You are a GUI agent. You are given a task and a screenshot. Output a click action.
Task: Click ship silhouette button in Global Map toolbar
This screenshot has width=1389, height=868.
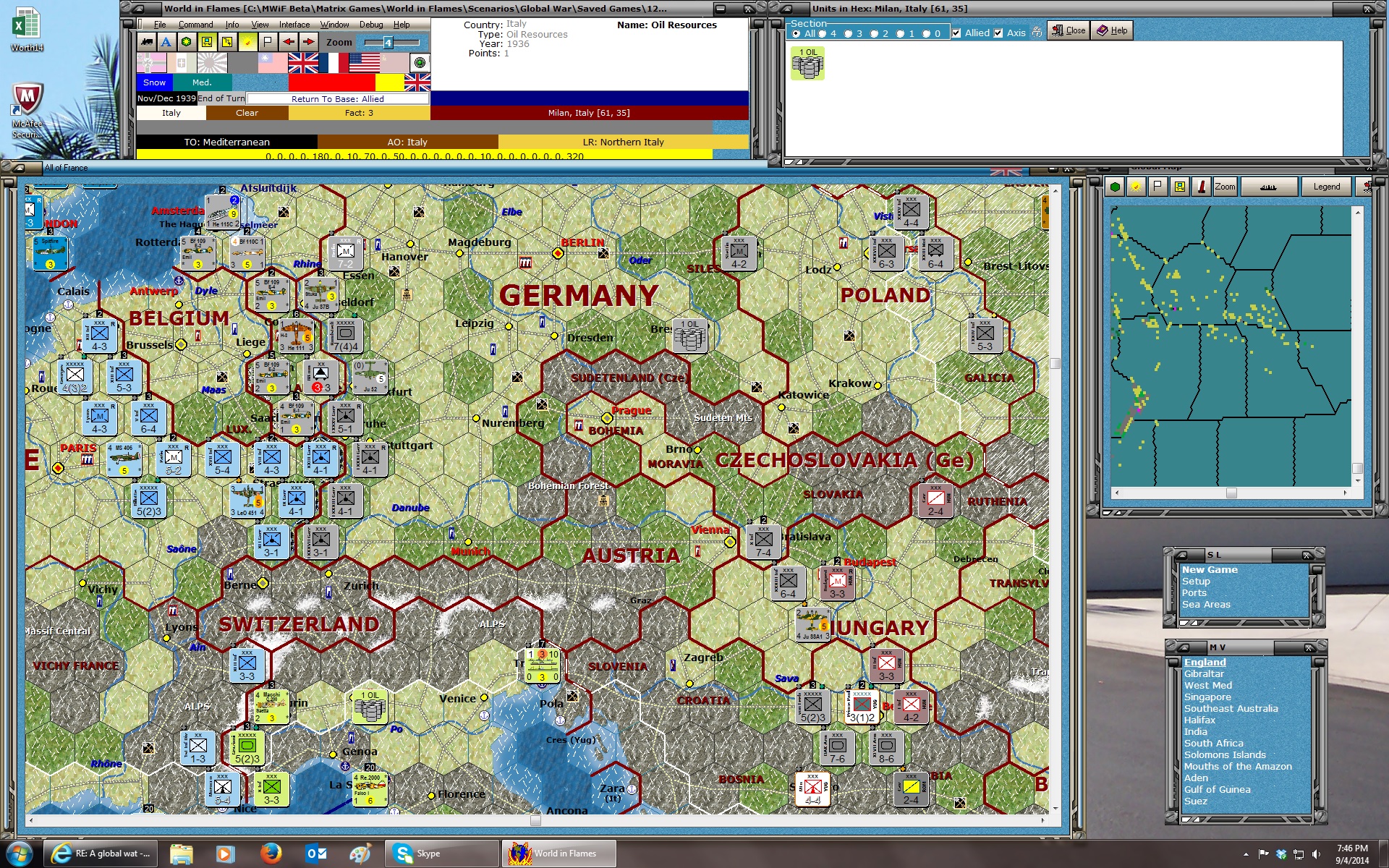click(x=1267, y=187)
